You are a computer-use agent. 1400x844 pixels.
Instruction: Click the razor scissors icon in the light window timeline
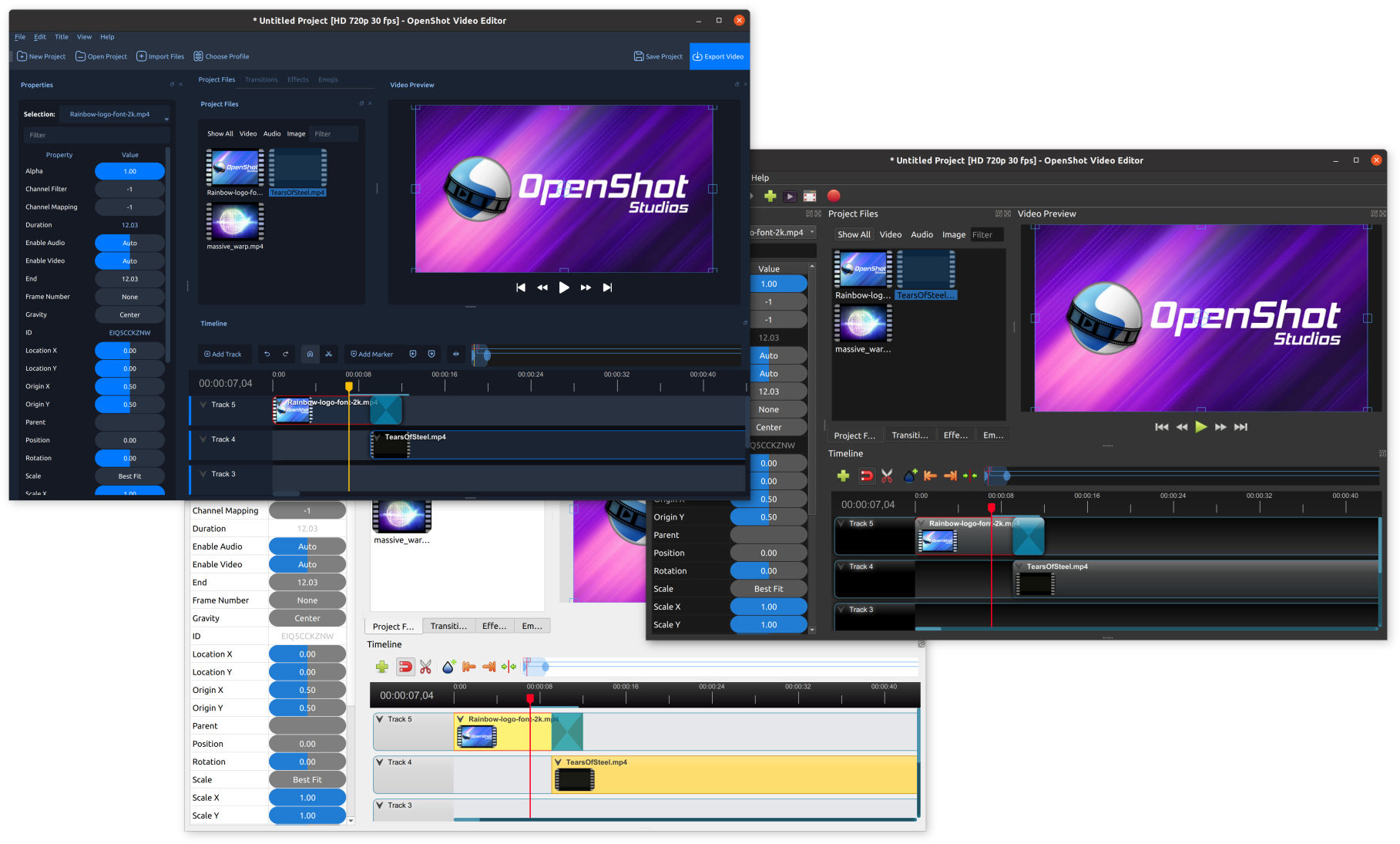tap(425, 667)
